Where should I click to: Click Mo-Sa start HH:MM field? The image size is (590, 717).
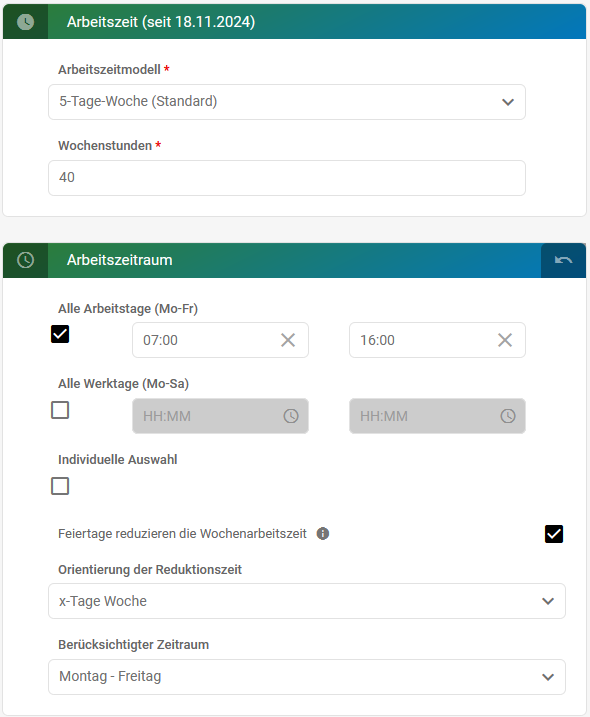(220, 416)
